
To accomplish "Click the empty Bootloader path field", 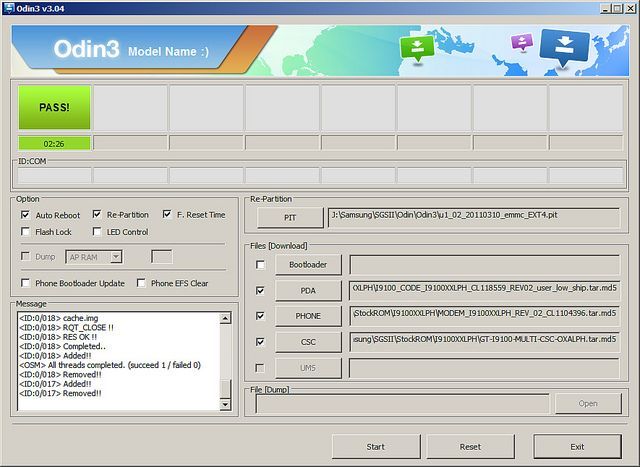I will coord(485,265).
